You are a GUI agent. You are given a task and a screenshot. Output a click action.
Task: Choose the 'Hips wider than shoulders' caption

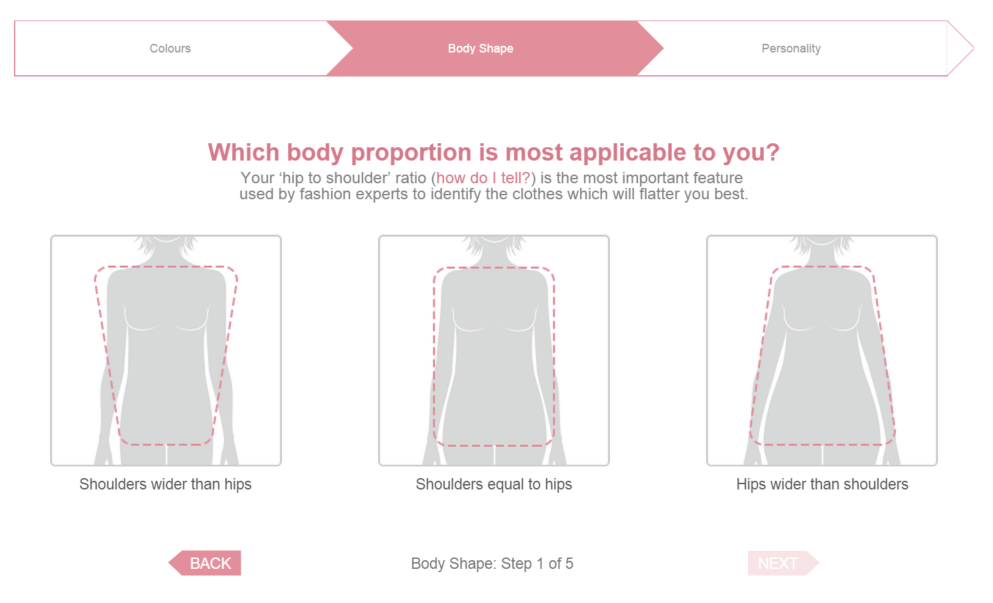pos(822,484)
